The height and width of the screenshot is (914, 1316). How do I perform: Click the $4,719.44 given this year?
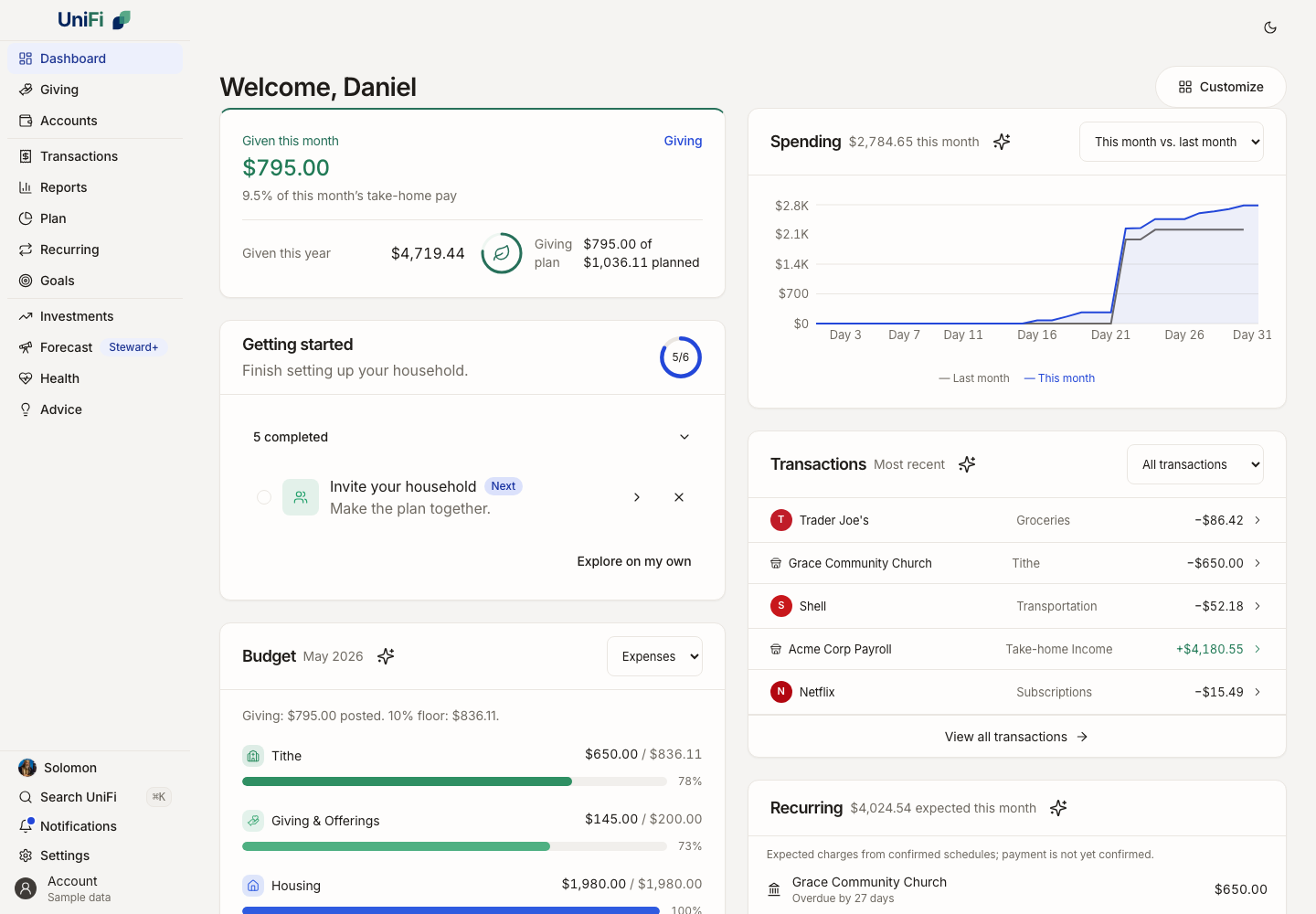(x=428, y=253)
